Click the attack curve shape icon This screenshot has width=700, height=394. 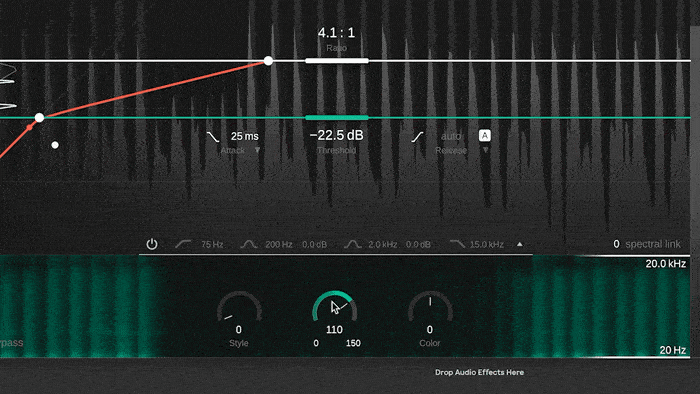click(213, 137)
